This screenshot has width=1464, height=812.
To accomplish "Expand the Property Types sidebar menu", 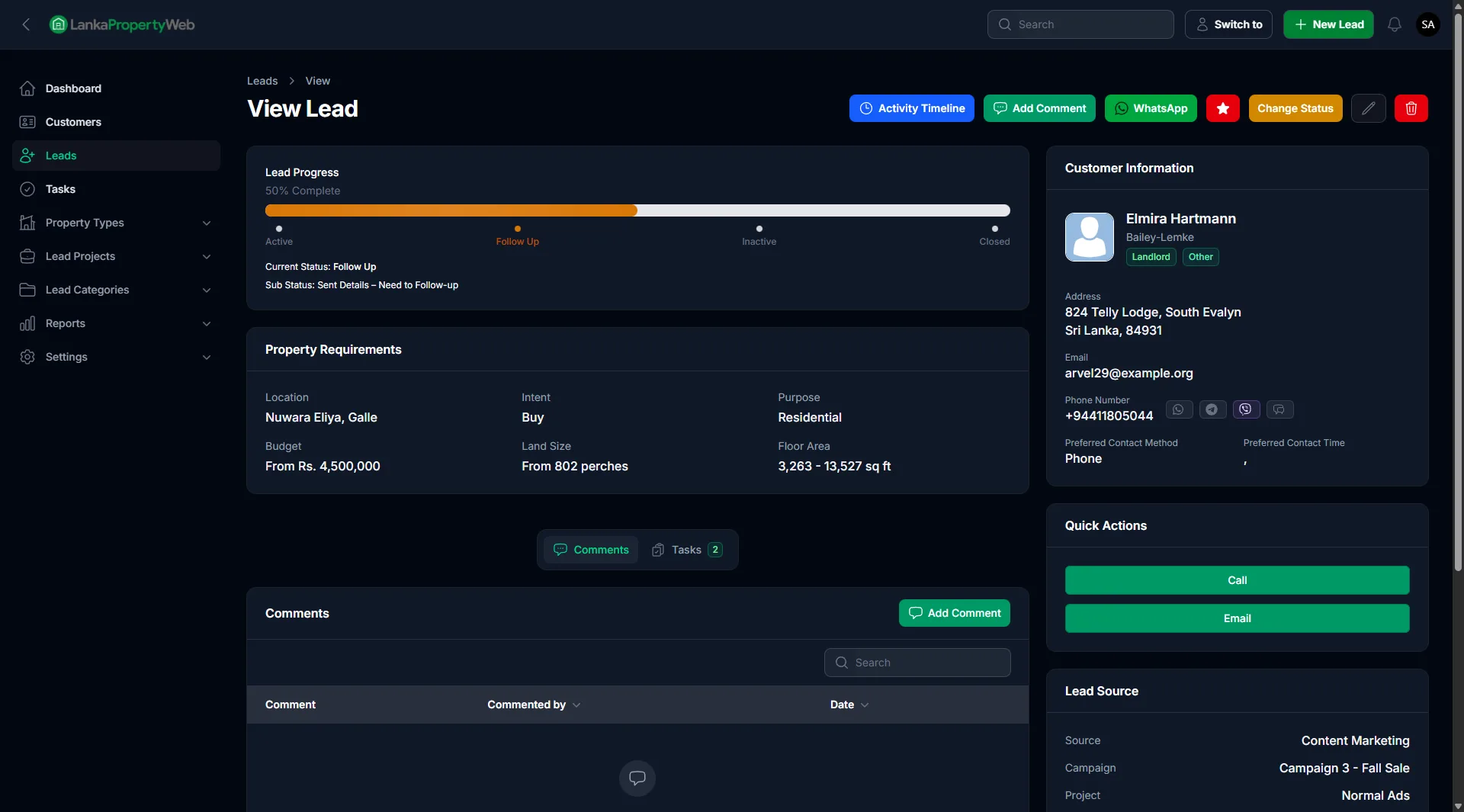I will pos(116,223).
